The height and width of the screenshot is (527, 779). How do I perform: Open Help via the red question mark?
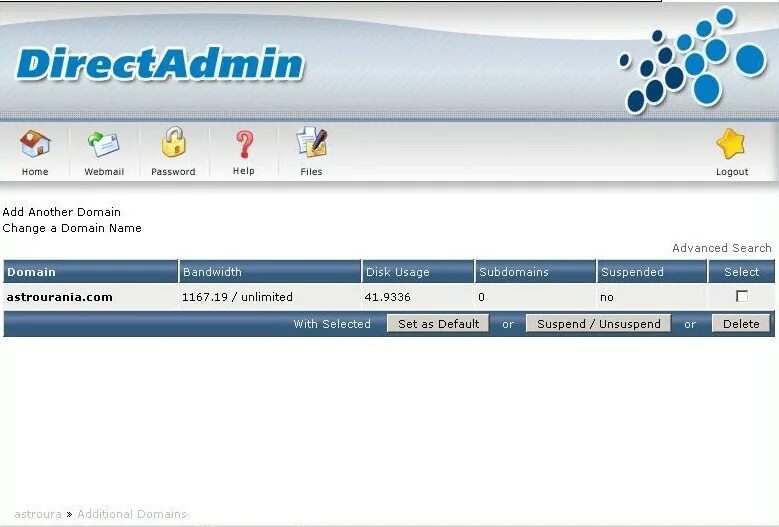pyautogui.click(x=244, y=144)
